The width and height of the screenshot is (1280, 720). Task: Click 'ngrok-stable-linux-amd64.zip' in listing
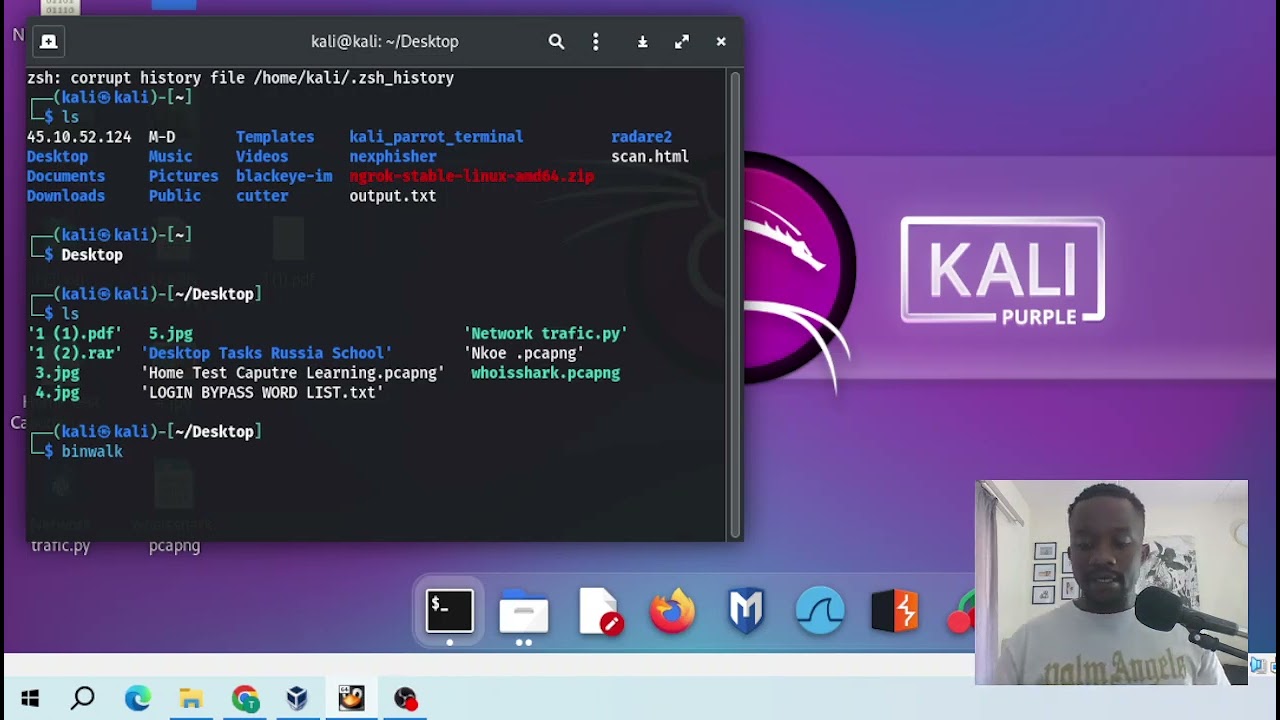(x=471, y=176)
